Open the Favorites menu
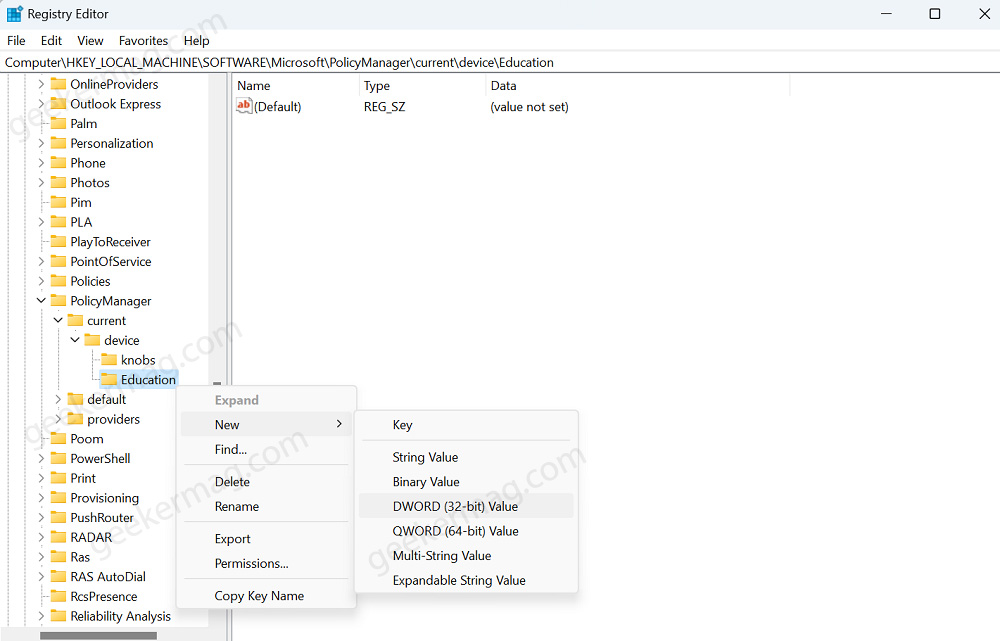Screen dimensions: 1000x641 143,41
